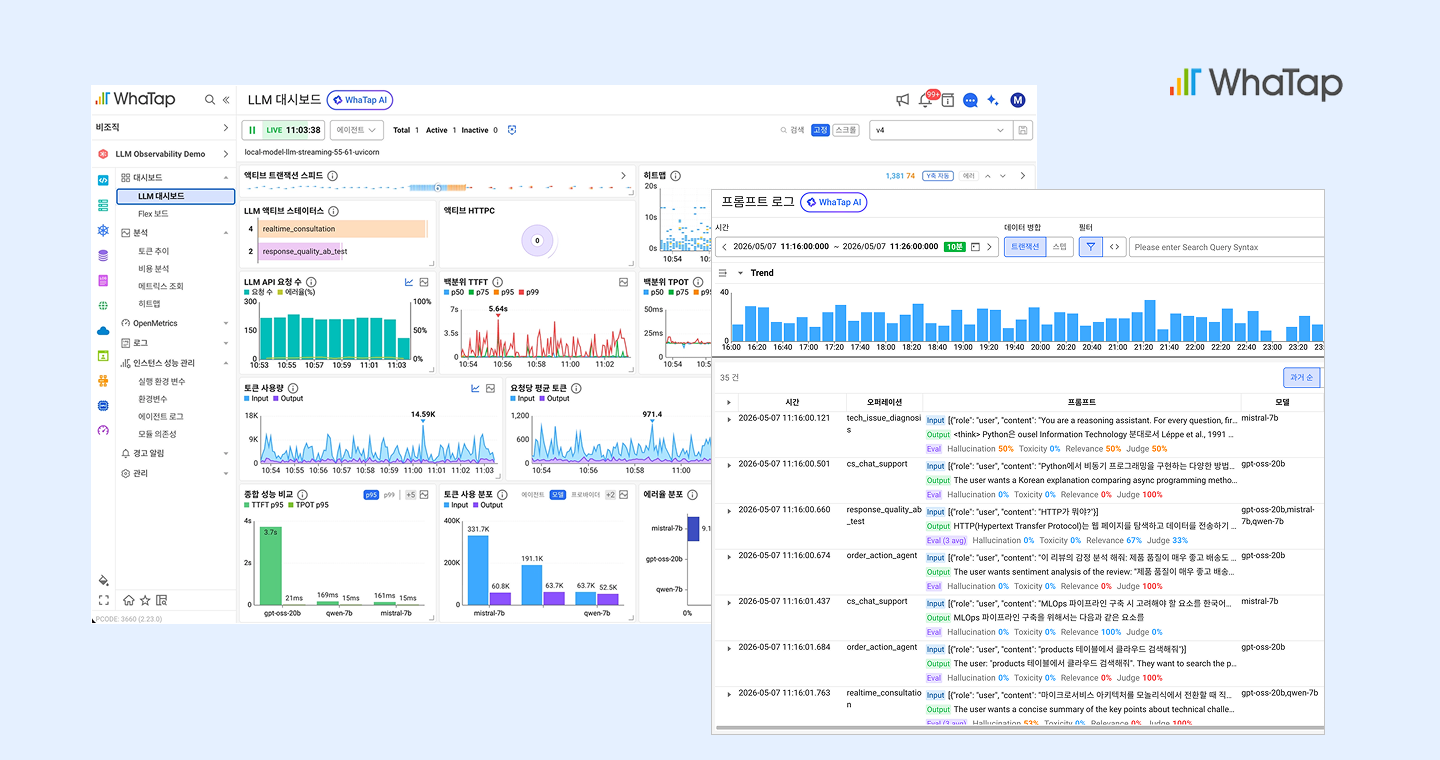Screen dimensions: 1440x760
Task: Click WhaTap AI button beside LLM 대시보드
Action: [360, 100]
